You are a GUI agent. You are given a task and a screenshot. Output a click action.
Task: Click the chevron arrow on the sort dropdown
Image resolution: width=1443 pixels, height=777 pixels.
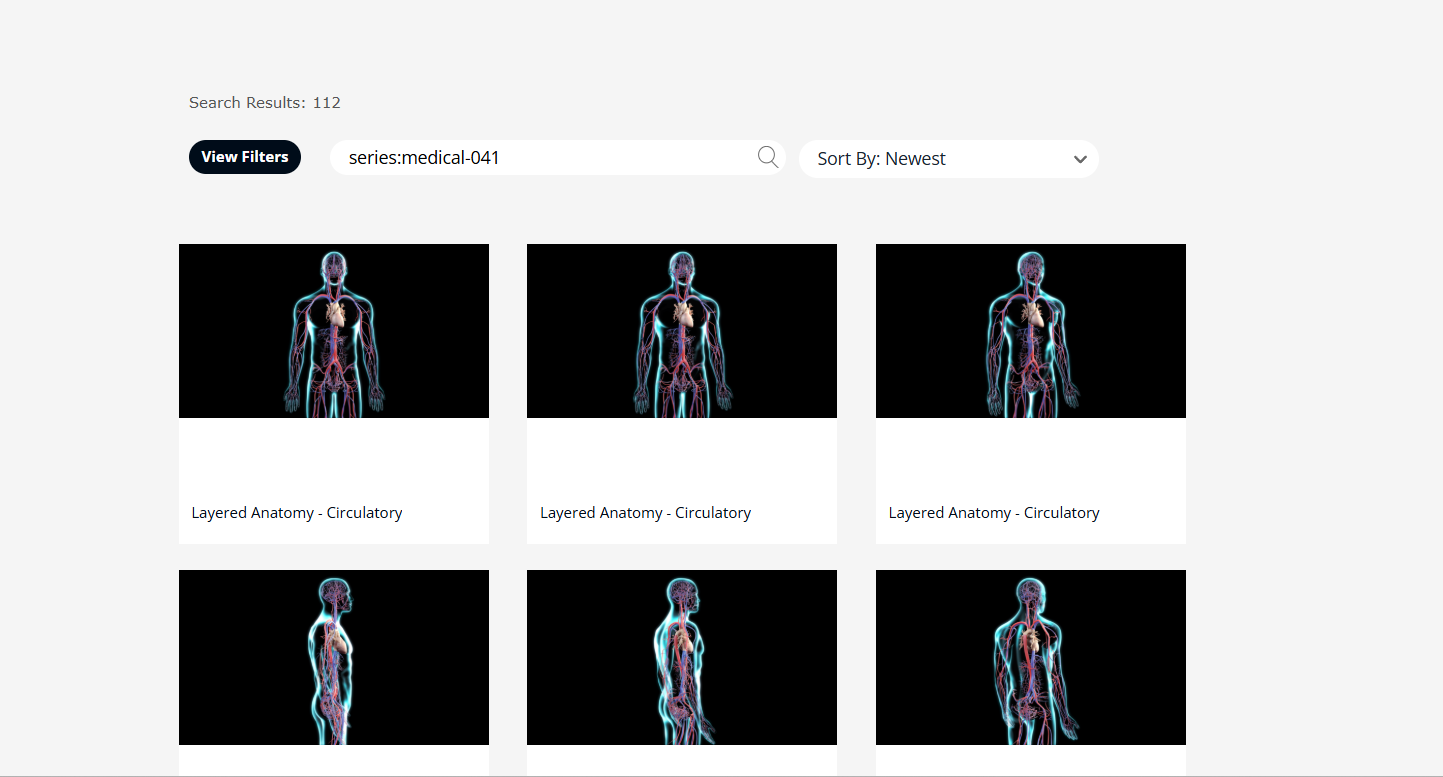pyautogui.click(x=1080, y=160)
